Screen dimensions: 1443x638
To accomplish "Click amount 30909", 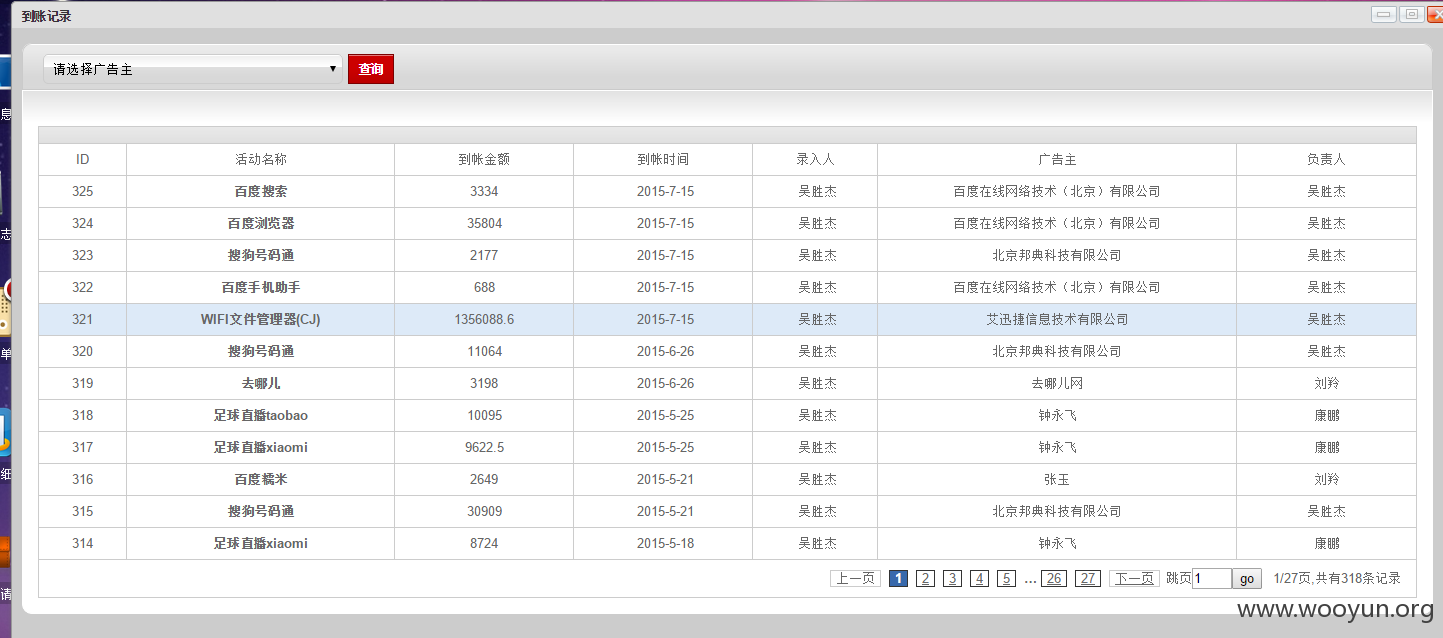I will tap(484, 511).
